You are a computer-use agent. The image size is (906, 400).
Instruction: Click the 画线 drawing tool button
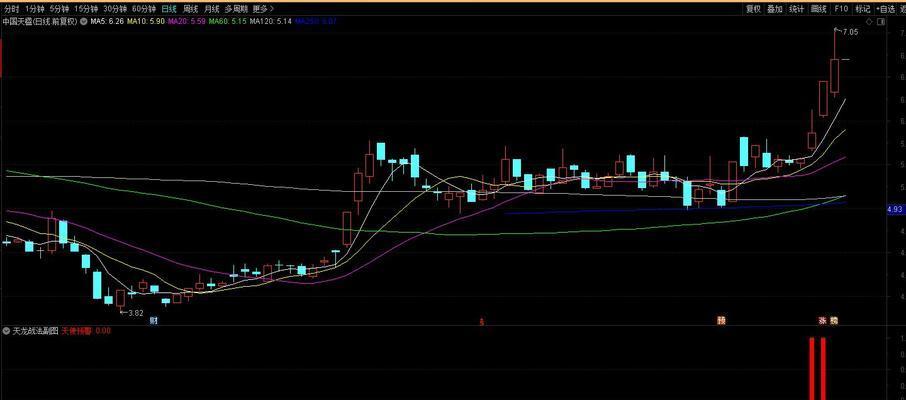pos(819,8)
